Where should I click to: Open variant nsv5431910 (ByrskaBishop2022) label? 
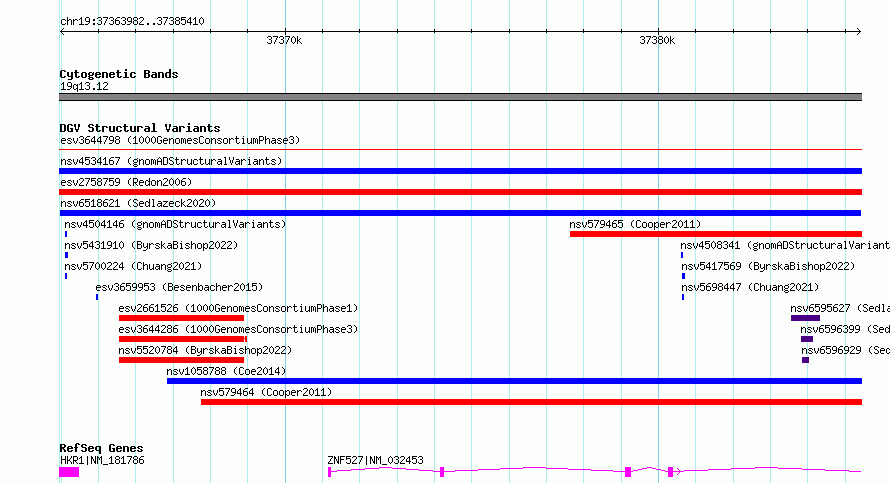[x=151, y=245]
